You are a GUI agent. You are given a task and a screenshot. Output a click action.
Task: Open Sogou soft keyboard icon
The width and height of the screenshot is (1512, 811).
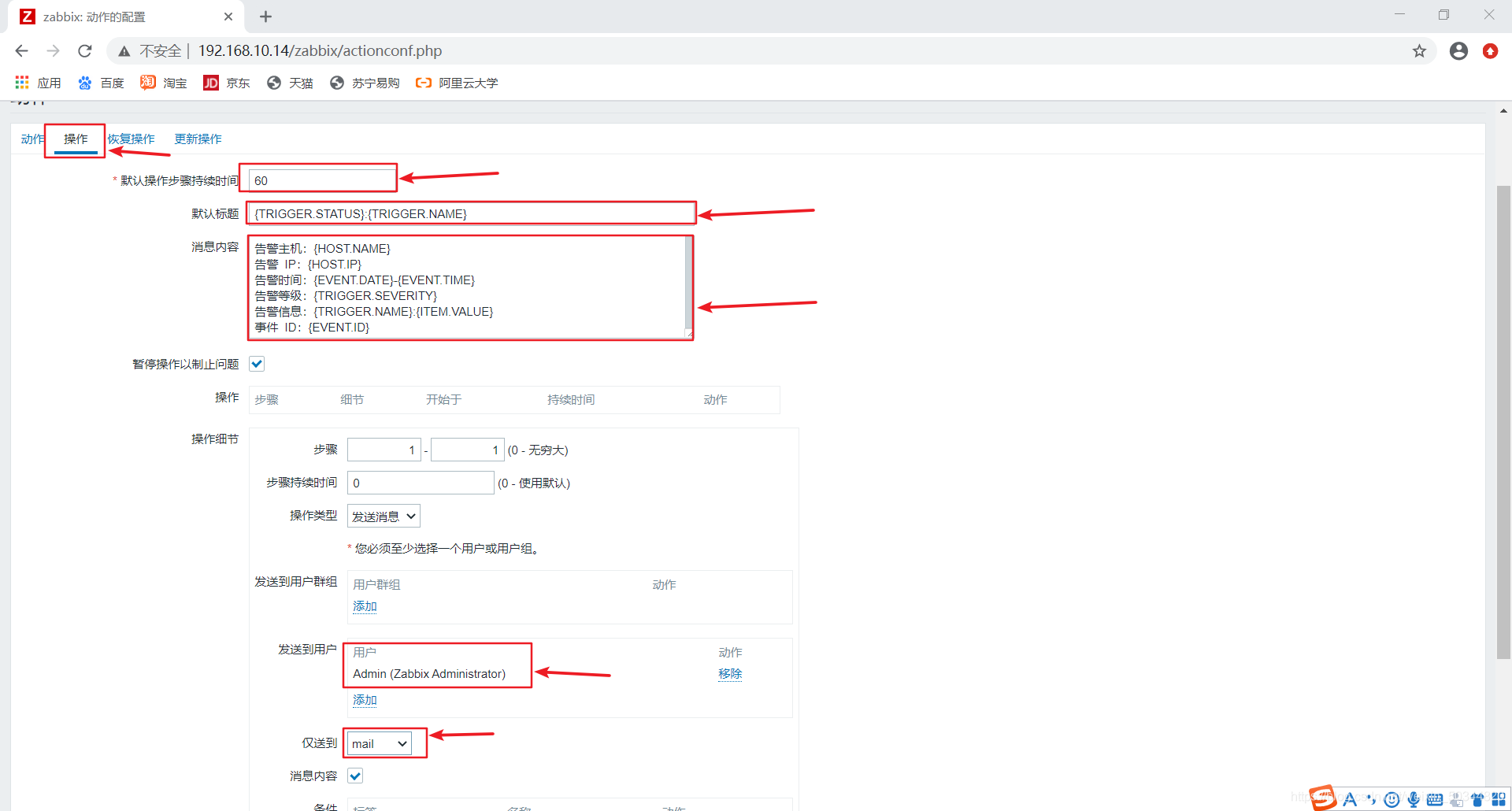pyautogui.click(x=1435, y=799)
